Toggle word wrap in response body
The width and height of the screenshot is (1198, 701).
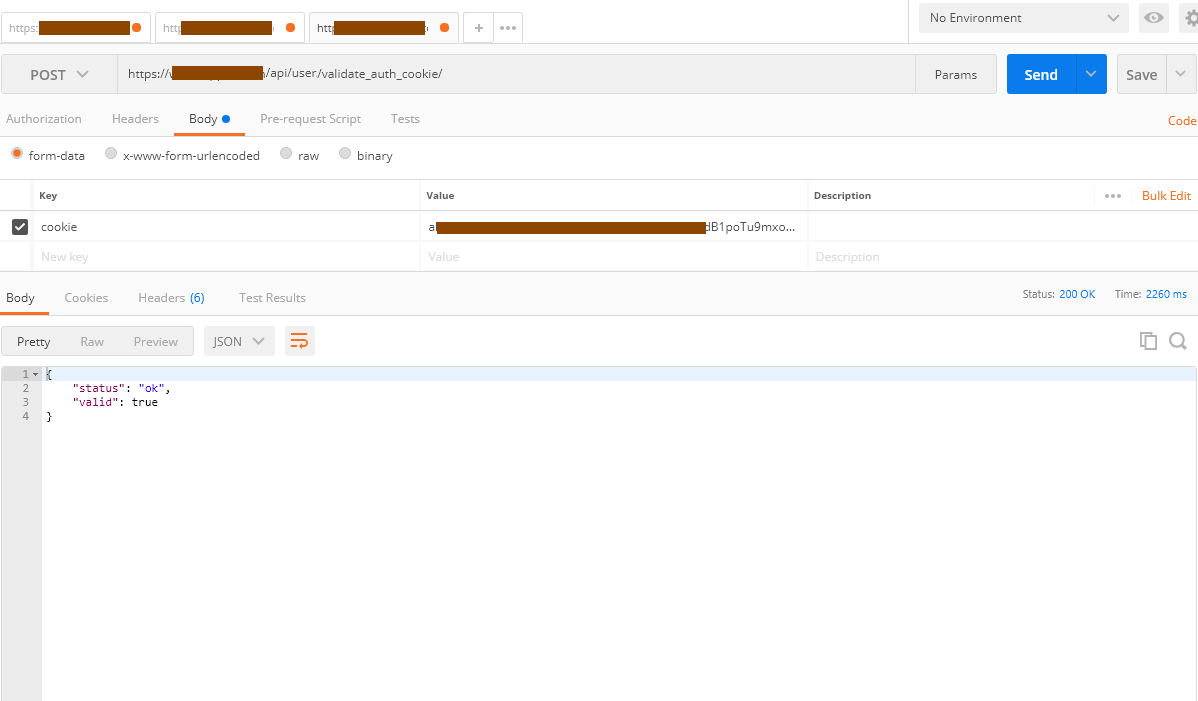coord(300,341)
